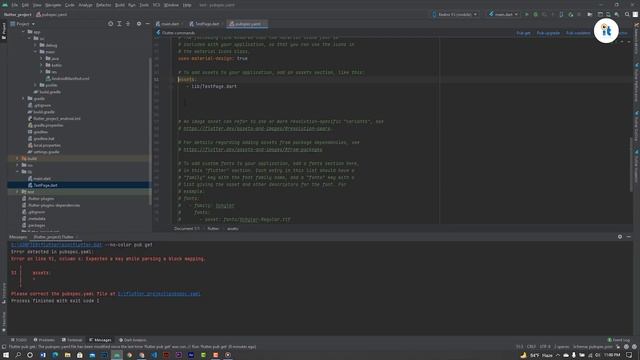Open the main.dart run configuration dropdown
The width and height of the screenshot is (640, 360).
tap(503, 14)
